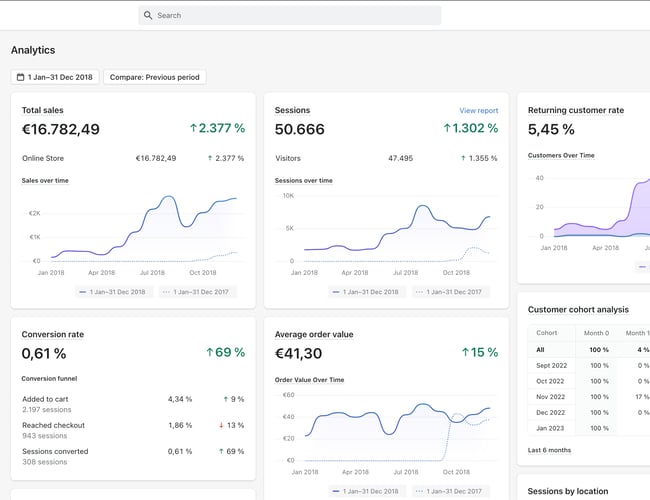Click the green up arrow beside Average order value 15 %
Screen dimensions: 650x500
pyautogui.click(x=464, y=352)
